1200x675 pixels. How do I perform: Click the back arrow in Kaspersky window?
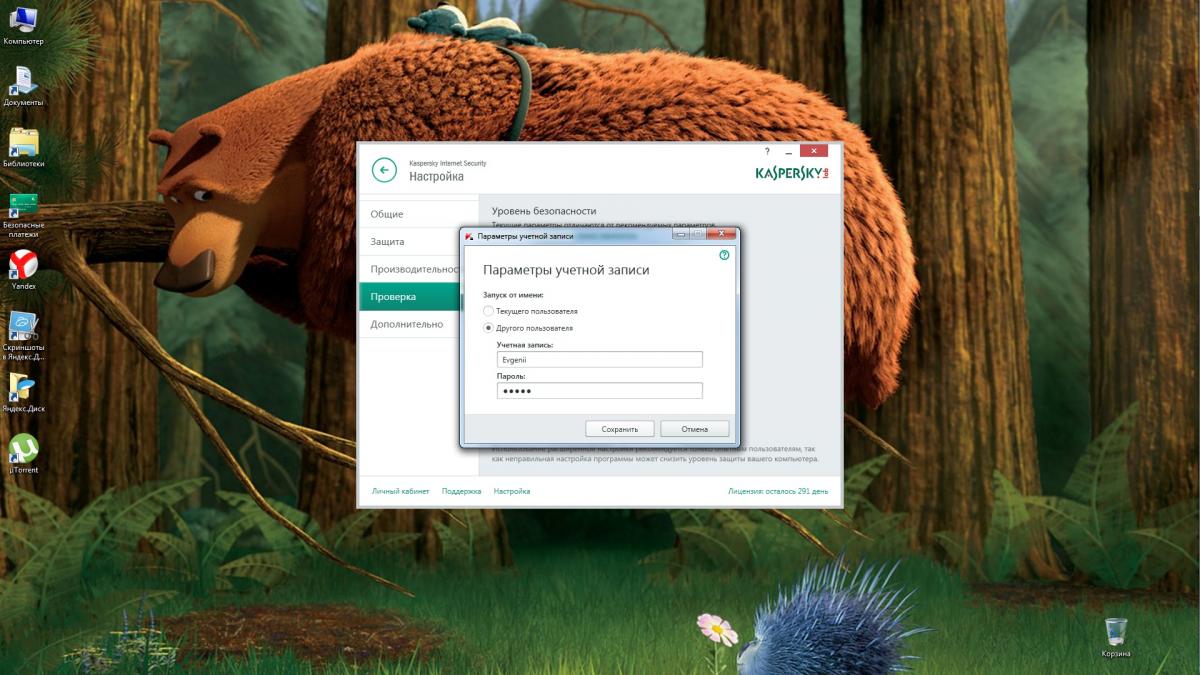[384, 170]
